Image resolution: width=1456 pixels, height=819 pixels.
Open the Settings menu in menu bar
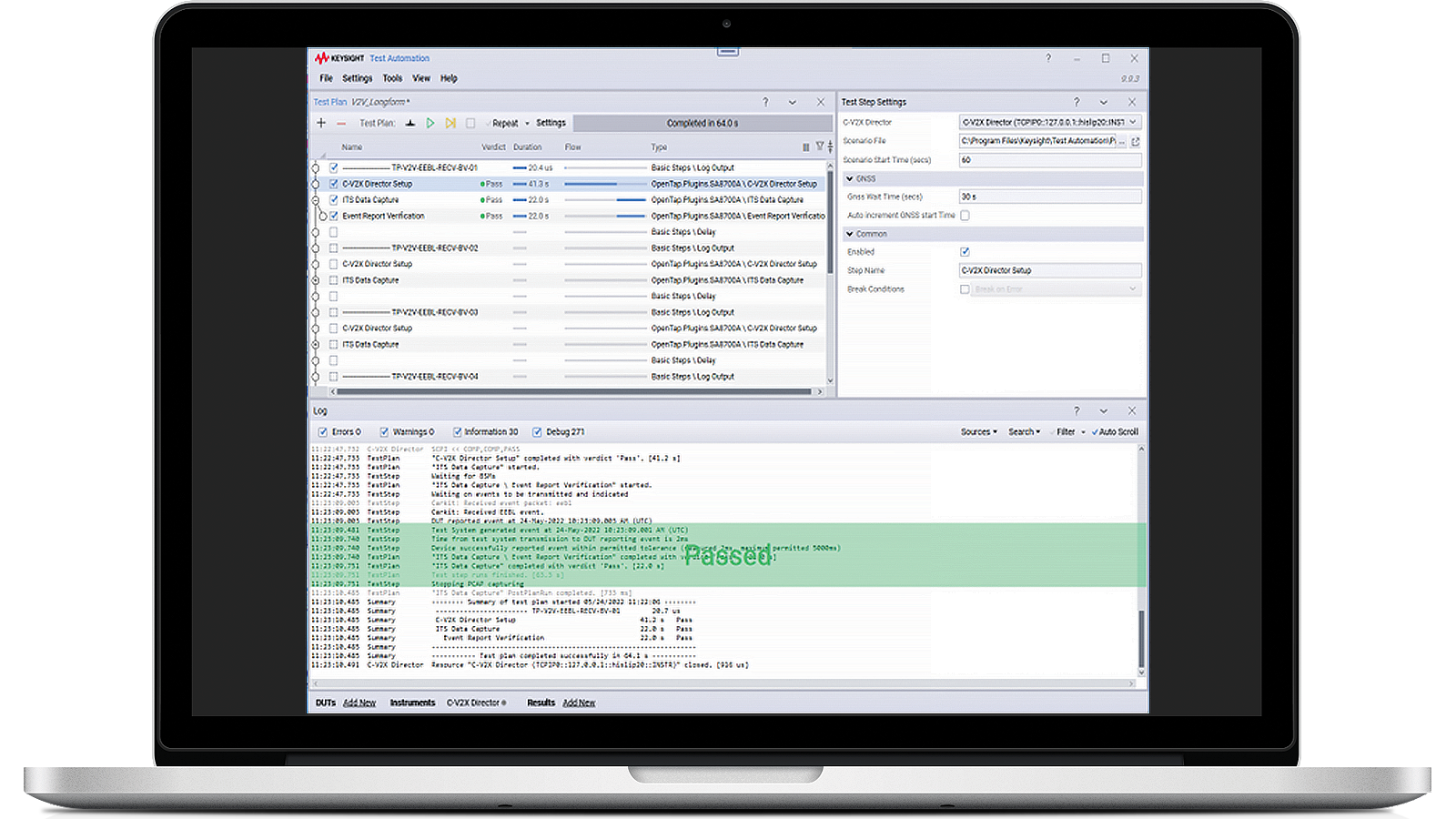[358, 78]
